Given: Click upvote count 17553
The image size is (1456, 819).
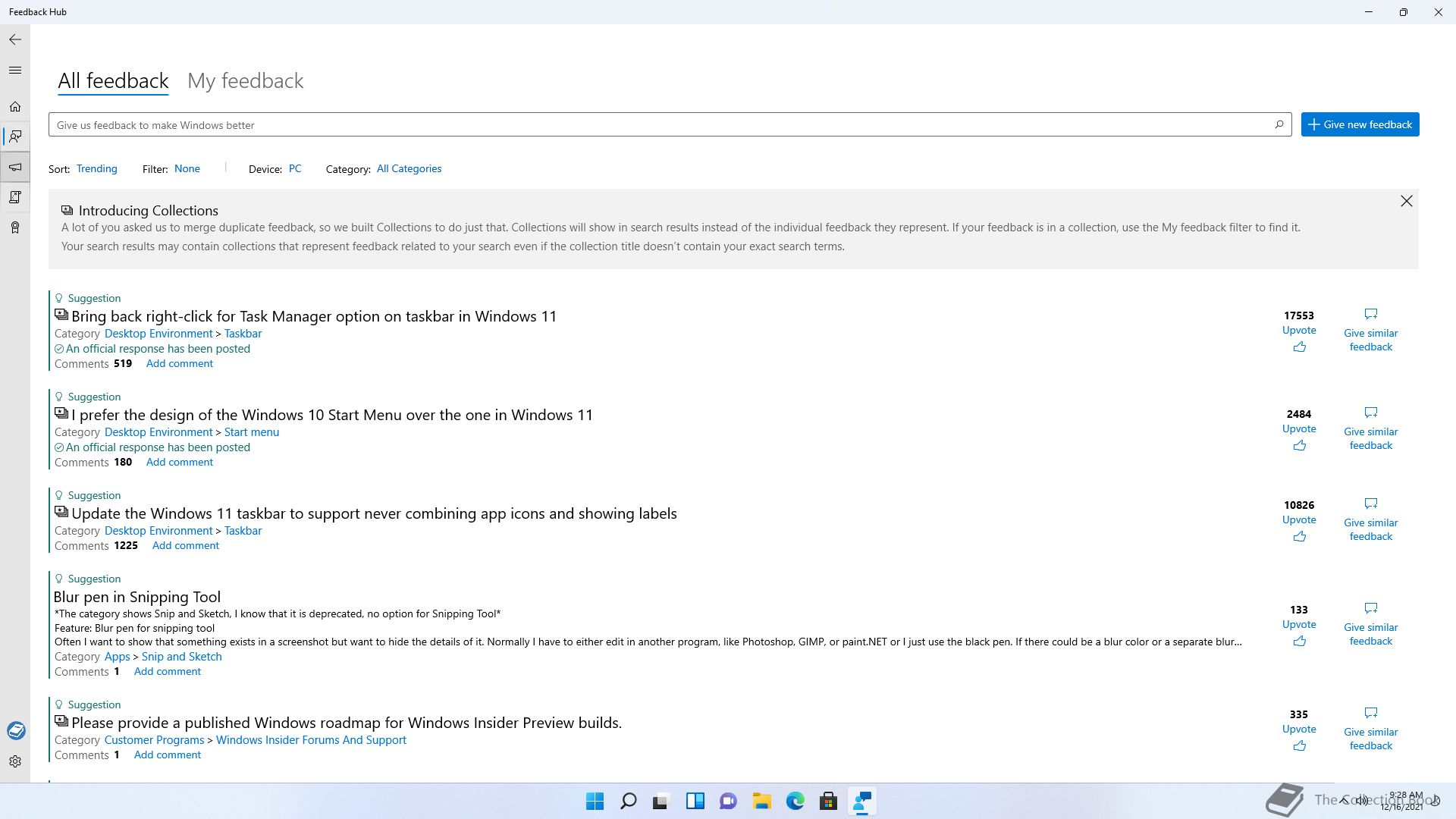Looking at the screenshot, I should coord(1299,315).
